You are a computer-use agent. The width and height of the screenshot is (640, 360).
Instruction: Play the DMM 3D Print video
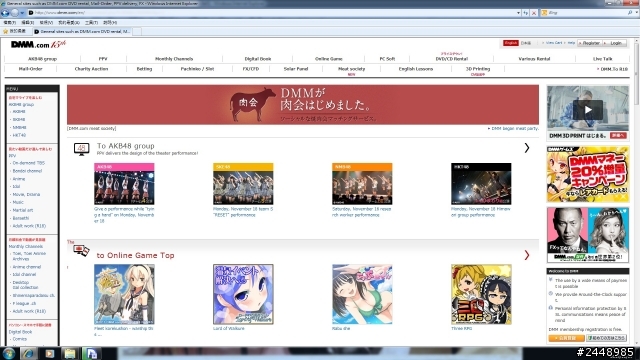pos(588,110)
